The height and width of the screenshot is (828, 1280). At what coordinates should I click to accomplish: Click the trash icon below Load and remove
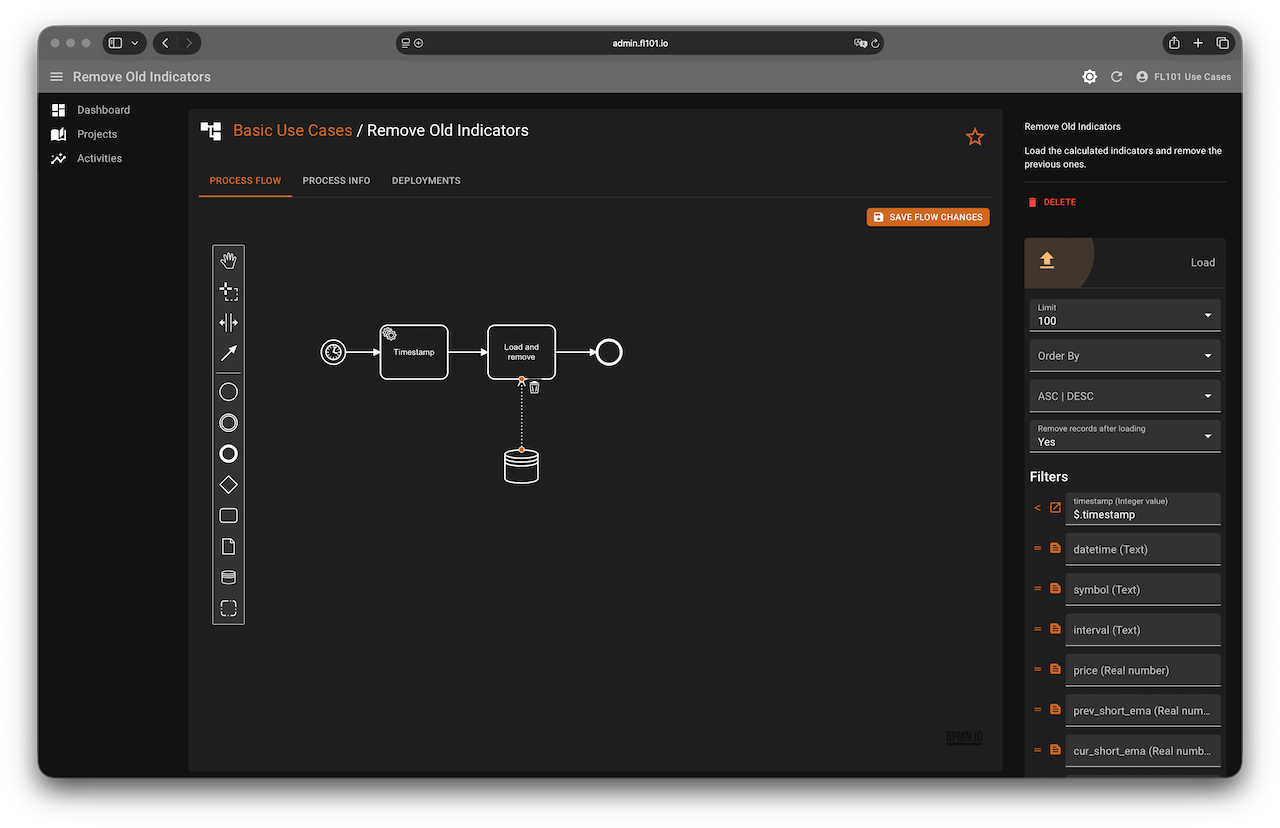coord(534,387)
